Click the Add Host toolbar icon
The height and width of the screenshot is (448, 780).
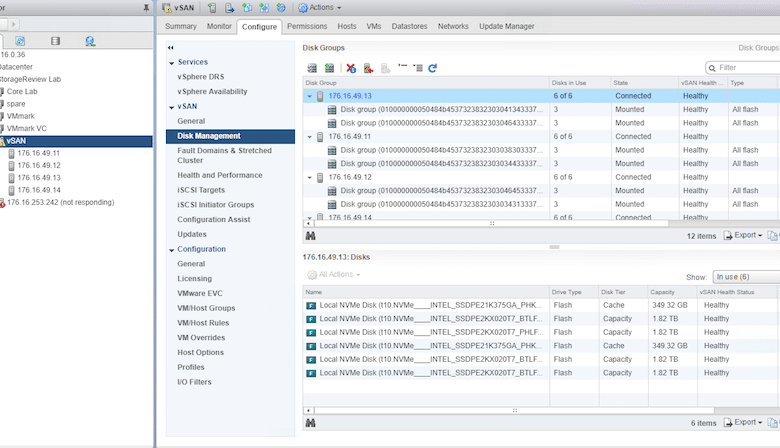[212, 7]
